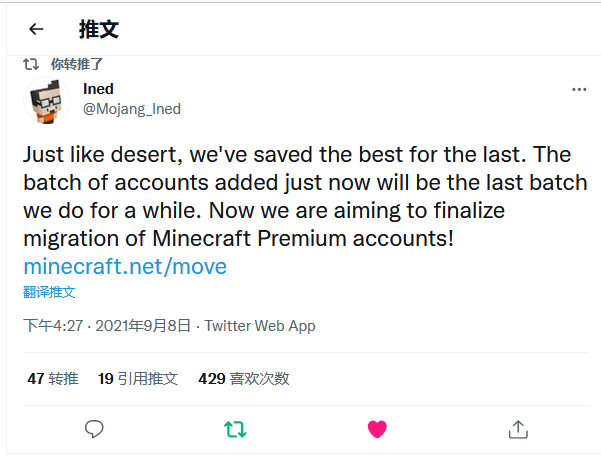Screen dimensions: 601x456
Task: Click the 你转推了 retweeted label
Action: click(x=77, y=64)
